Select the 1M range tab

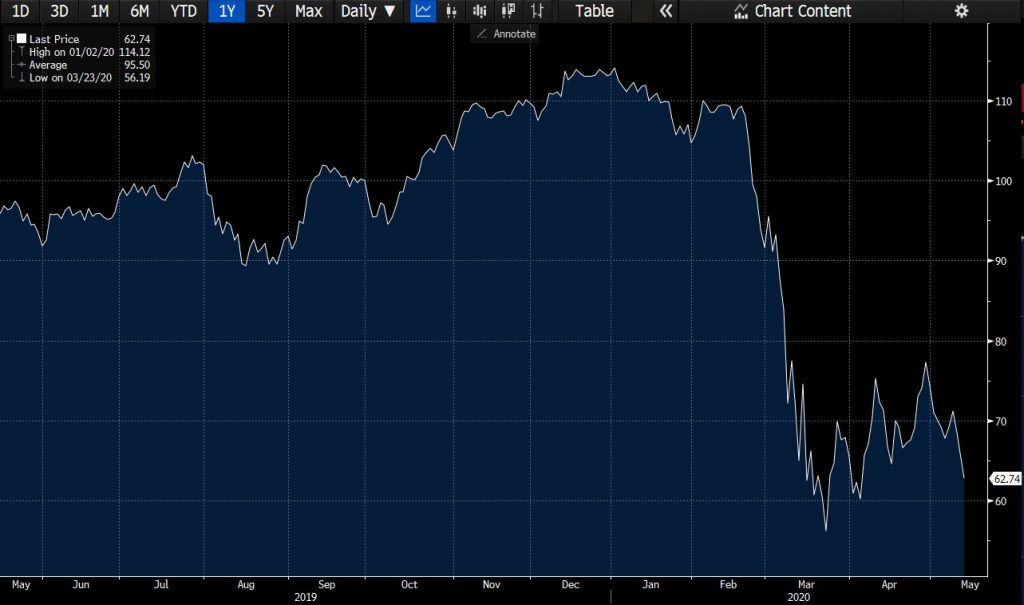(x=99, y=10)
